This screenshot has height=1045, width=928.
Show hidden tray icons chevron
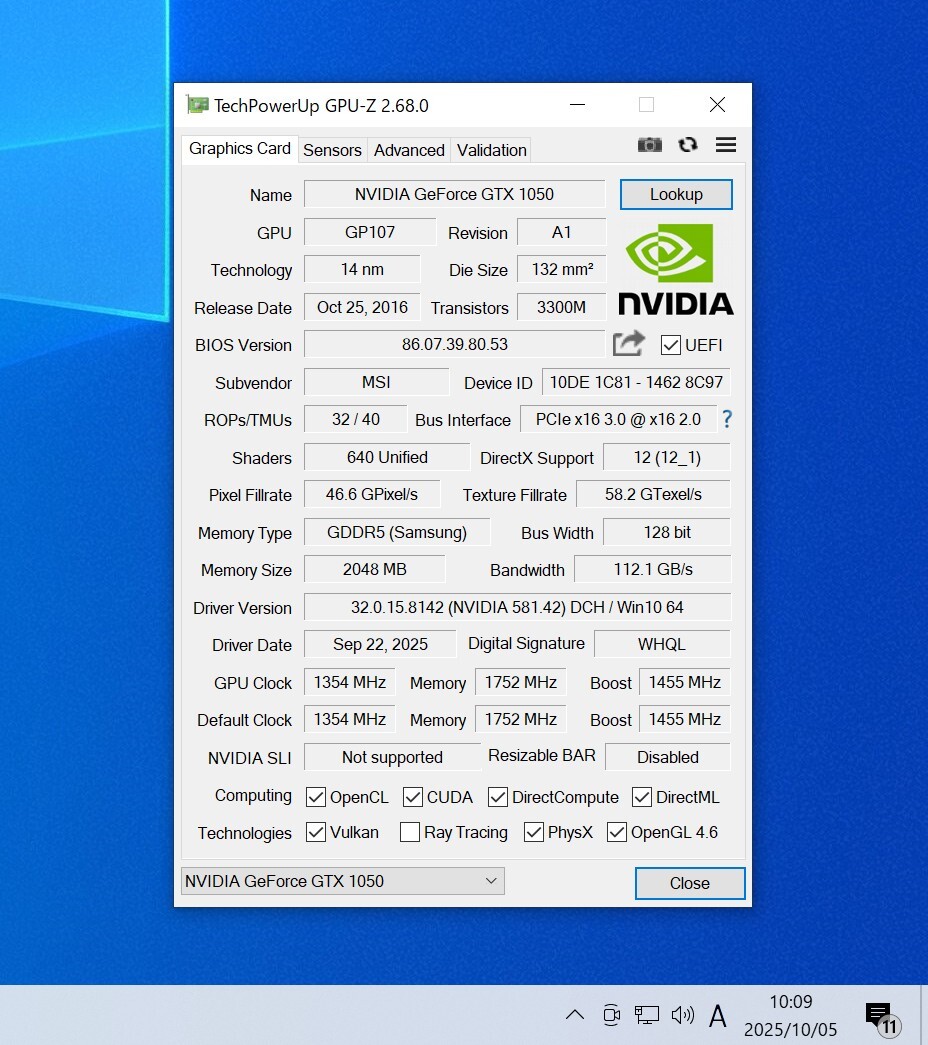pos(574,1015)
